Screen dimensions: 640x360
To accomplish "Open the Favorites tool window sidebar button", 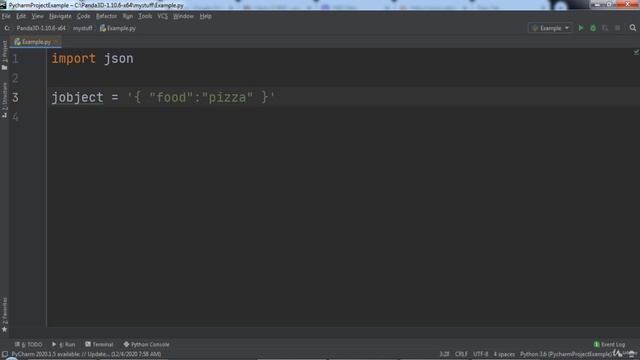I will [4, 315].
